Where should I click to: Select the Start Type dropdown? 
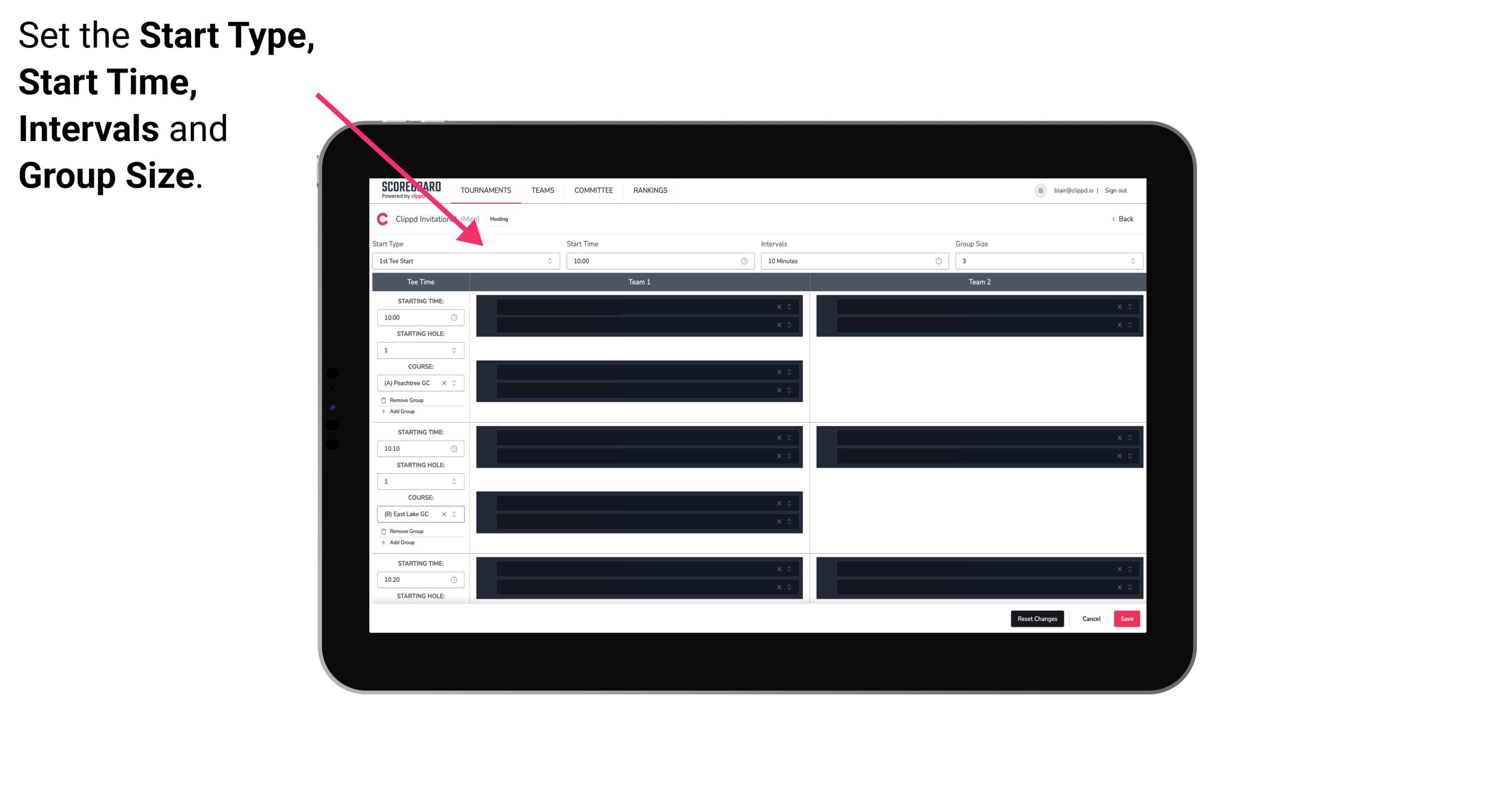[462, 261]
